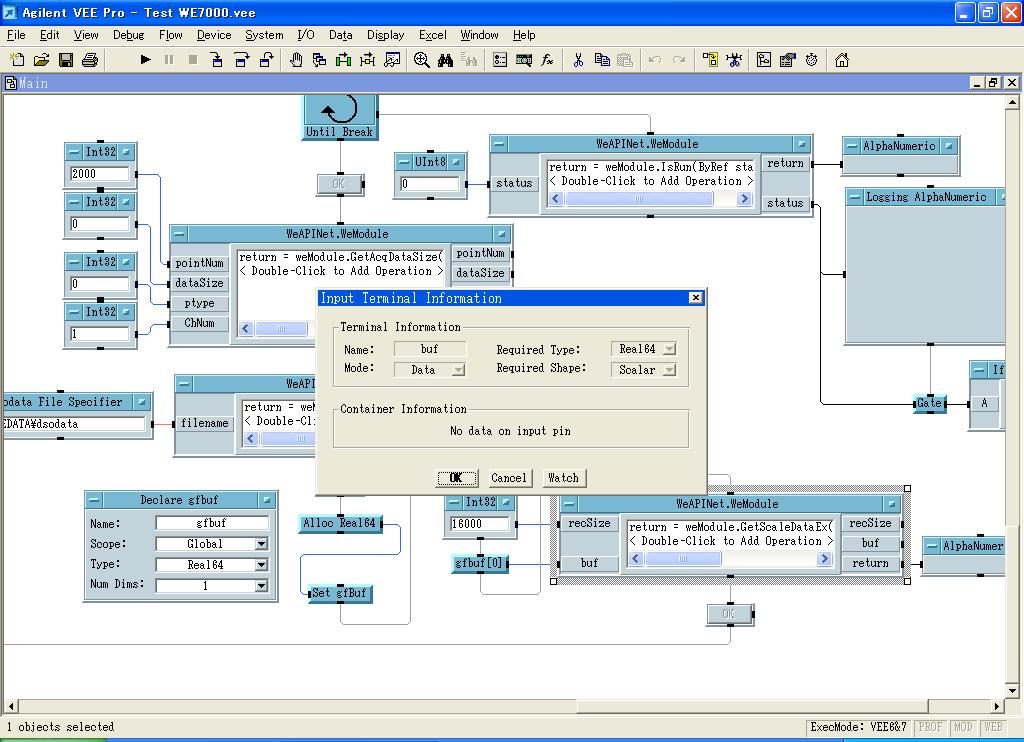The width and height of the screenshot is (1024, 742).
Task: Open the Required Type Real64 dropdown
Action: [668, 350]
